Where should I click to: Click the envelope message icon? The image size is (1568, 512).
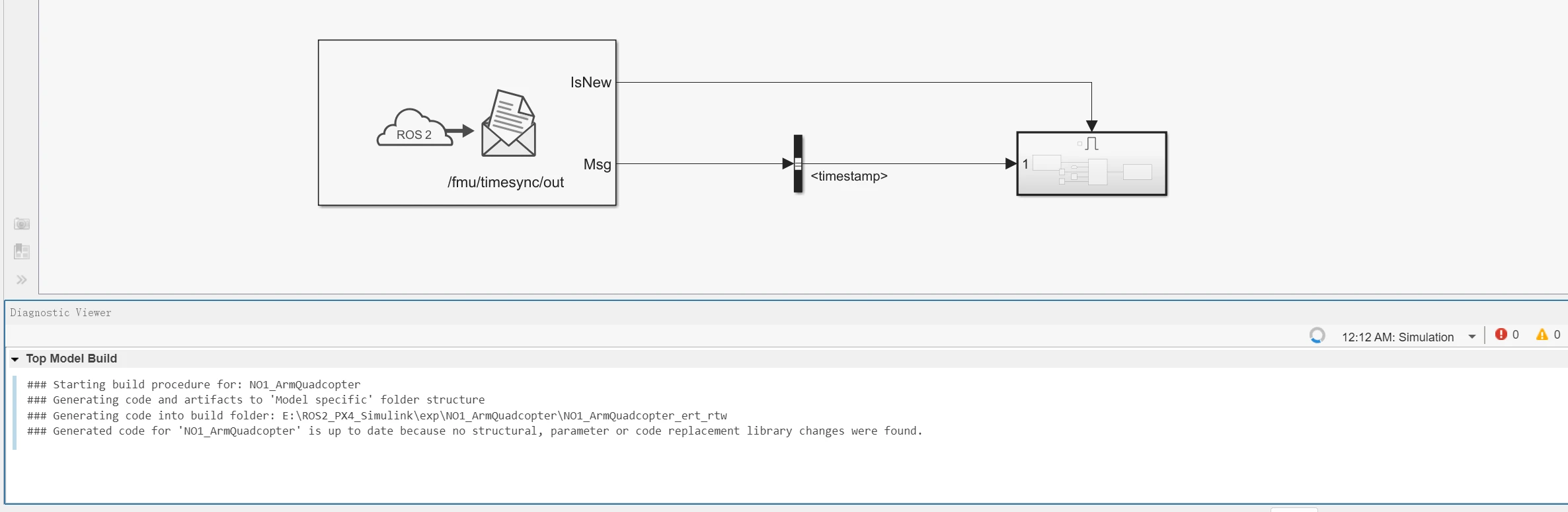pos(508,123)
